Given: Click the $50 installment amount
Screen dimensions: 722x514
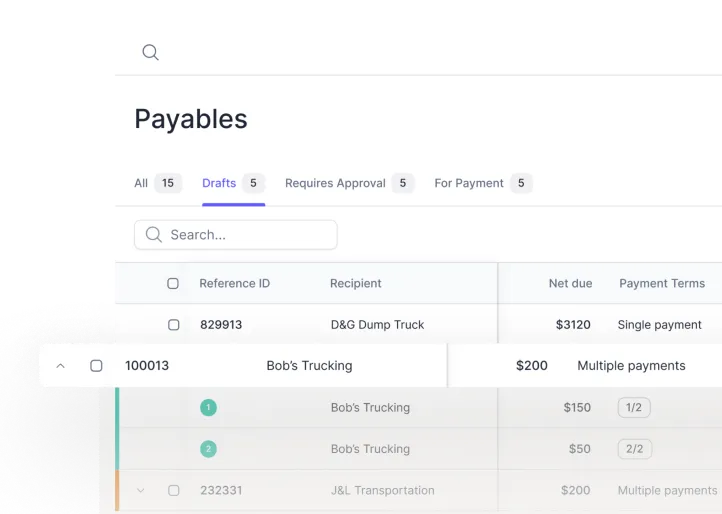Looking at the screenshot, I should (x=579, y=449).
